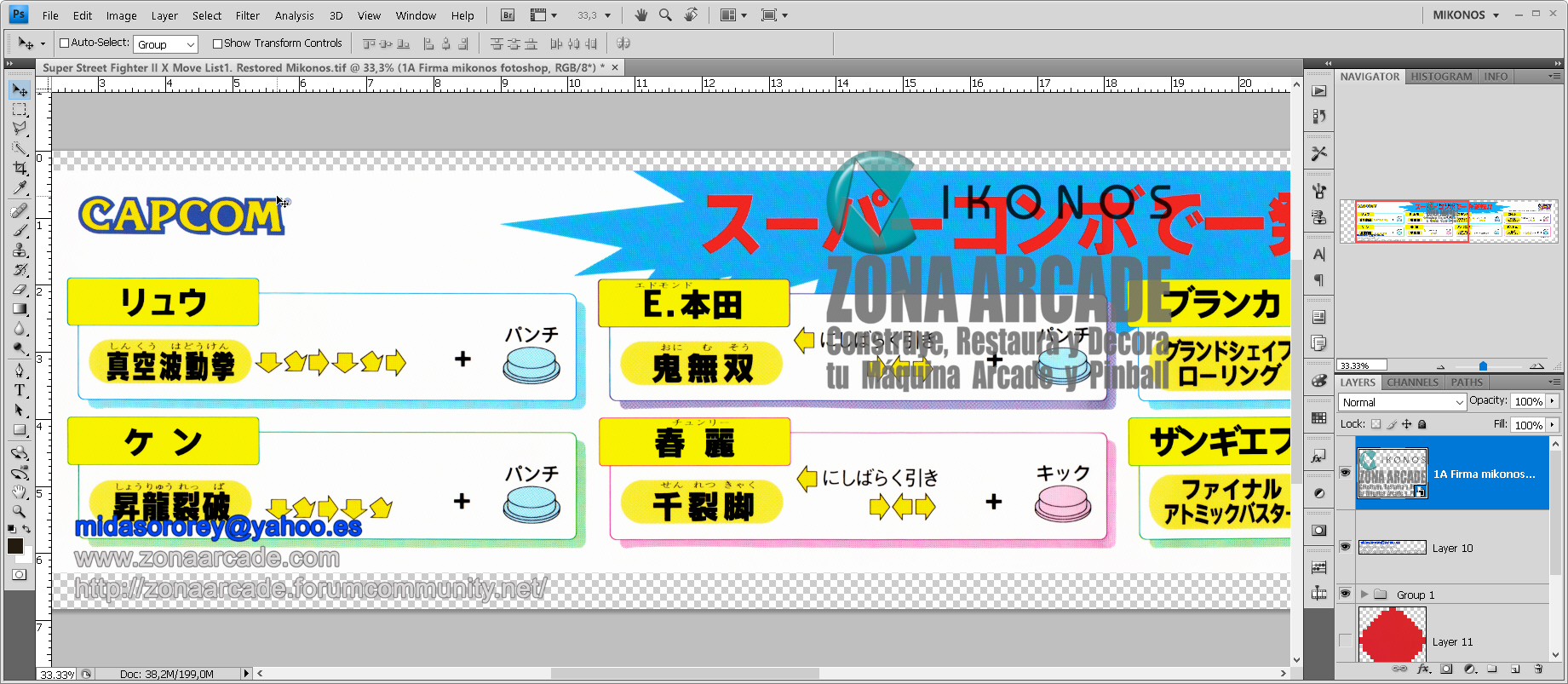Open the blend mode Normal dropdown
This screenshot has width=1568, height=684.
click(1402, 402)
